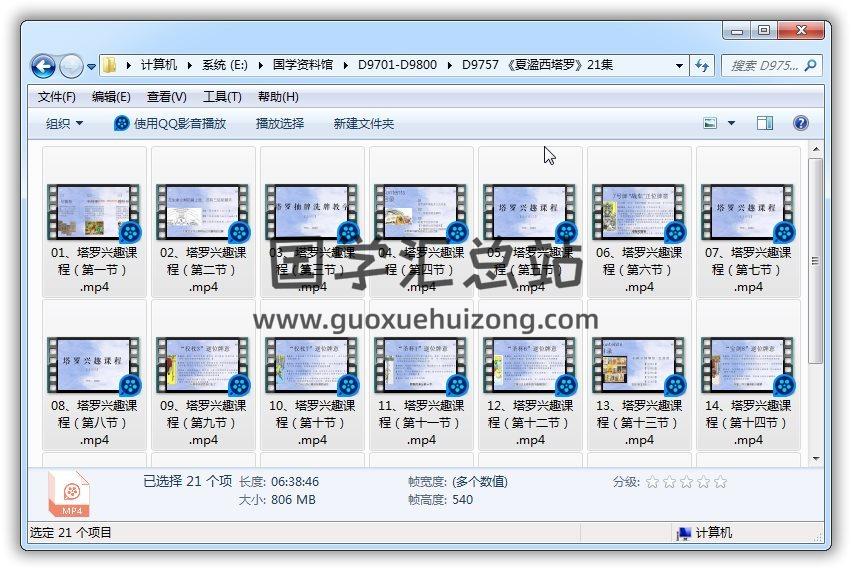The height and width of the screenshot is (571, 852).
Task: Click the Forward navigation arrow button
Action: (x=71, y=66)
